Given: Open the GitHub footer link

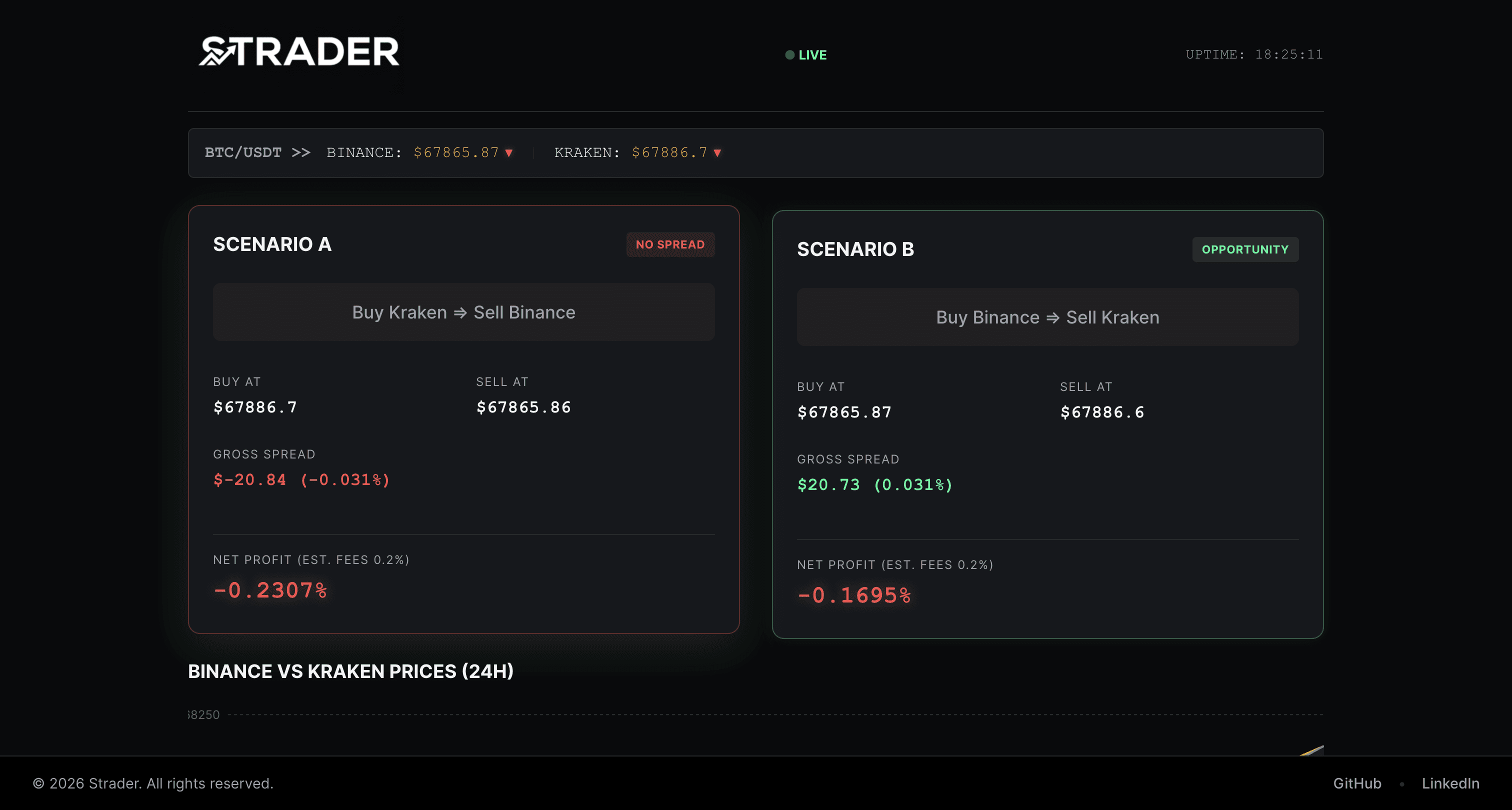Looking at the screenshot, I should point(1356,783).
